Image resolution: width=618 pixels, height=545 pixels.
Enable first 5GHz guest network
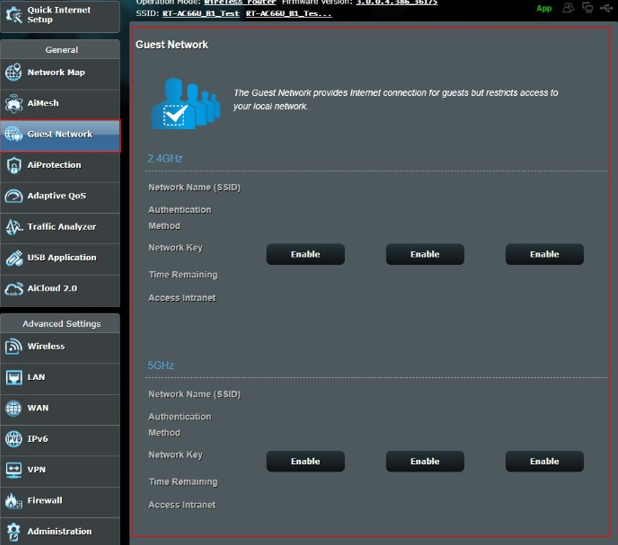tap(305, 461)
